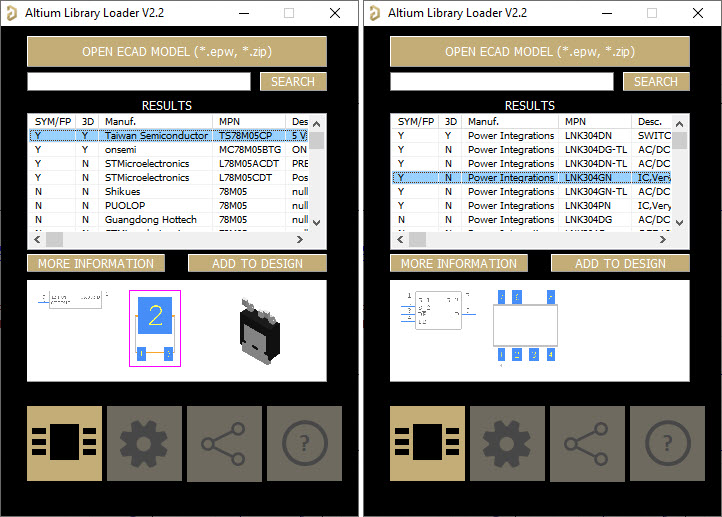Close the right Altium Library Loader window
722x517 pixels.
click(x=698, y=13)
